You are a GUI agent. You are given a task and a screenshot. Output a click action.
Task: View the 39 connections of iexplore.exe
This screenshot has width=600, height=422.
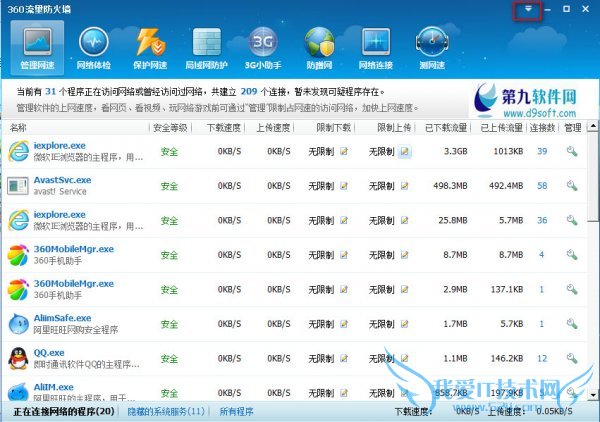coord(542,152)
